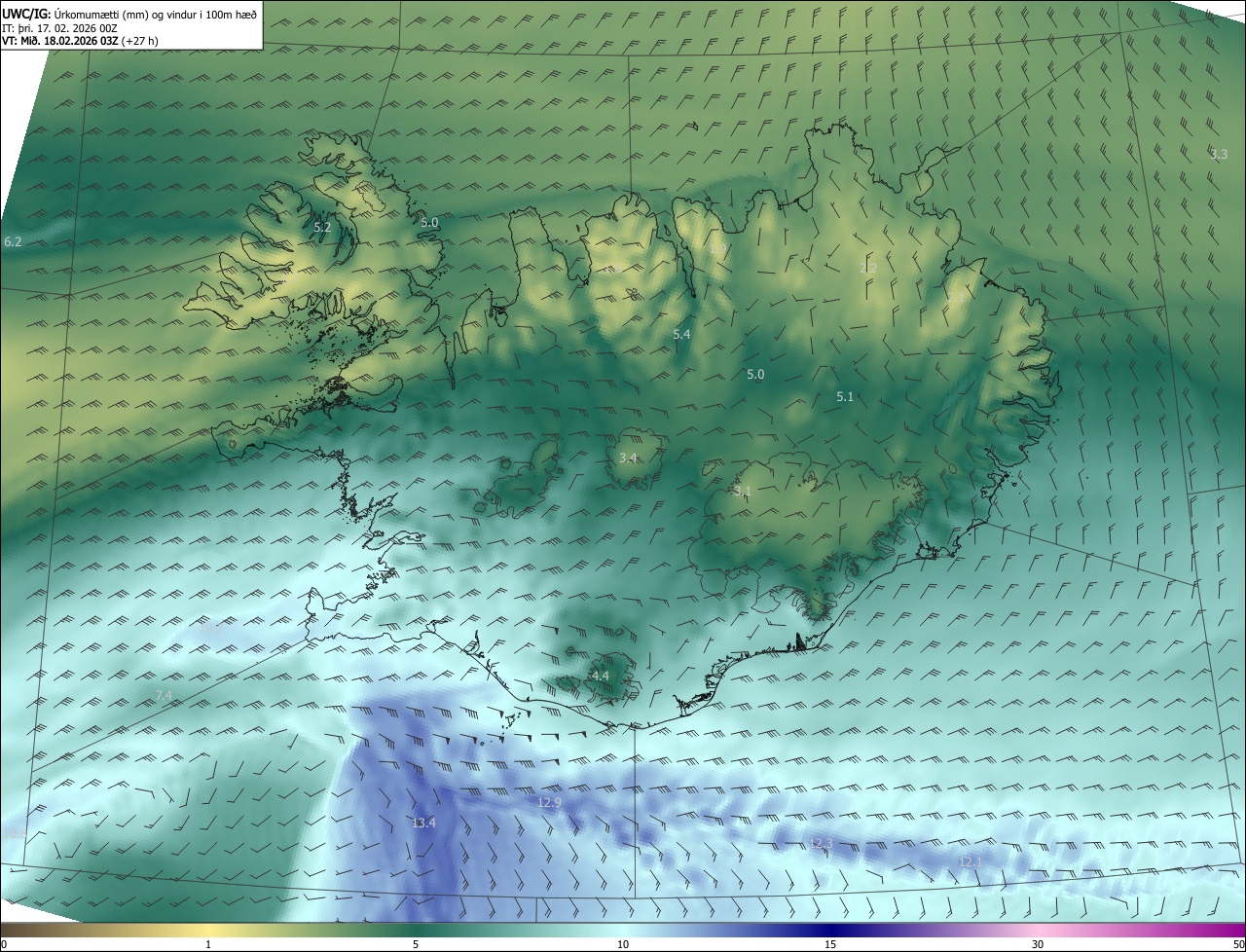Image resolution: width=1246 pixels, height=952 pixels.
Task: Click the 'UWC/IG: Úrkomumætti (mm)' title line
Action: (x=129, y=14)
